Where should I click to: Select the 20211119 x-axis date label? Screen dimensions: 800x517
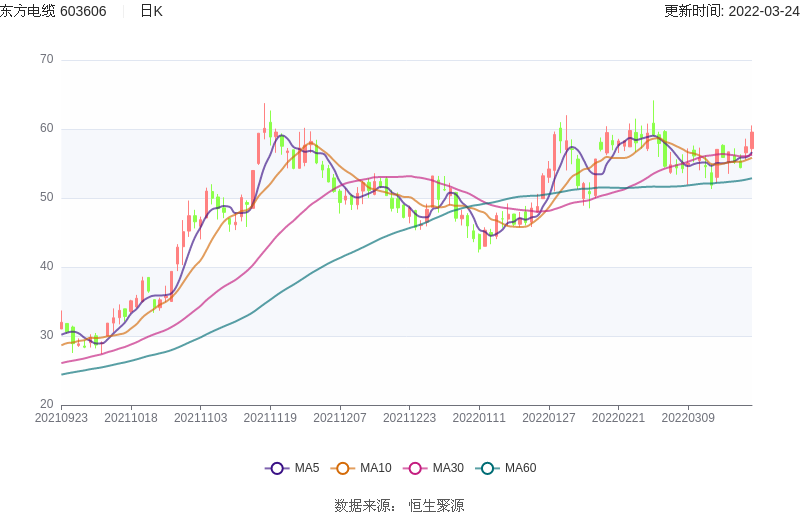tap(270, 418)
